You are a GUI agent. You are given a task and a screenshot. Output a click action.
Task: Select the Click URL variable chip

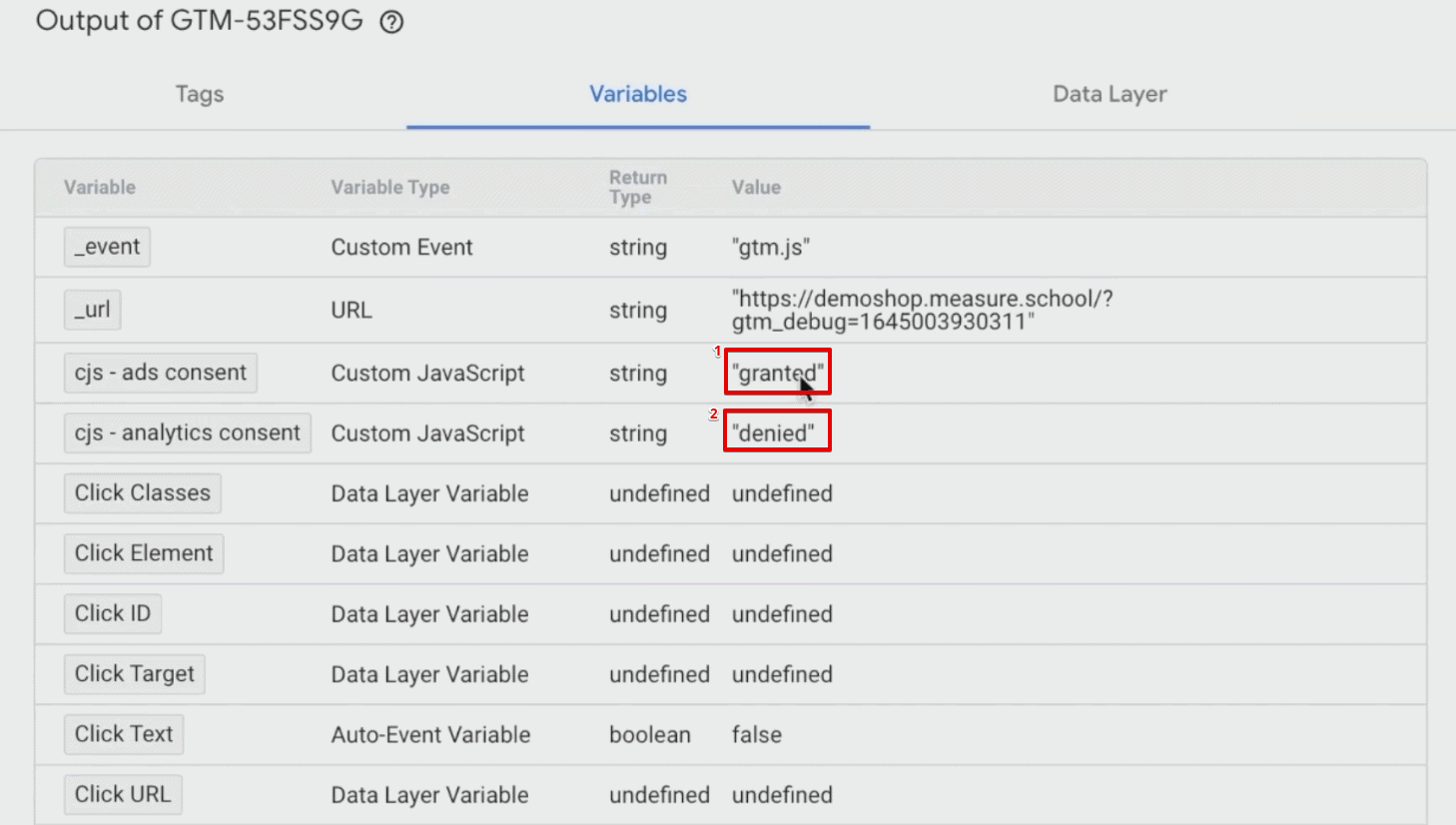122,794
